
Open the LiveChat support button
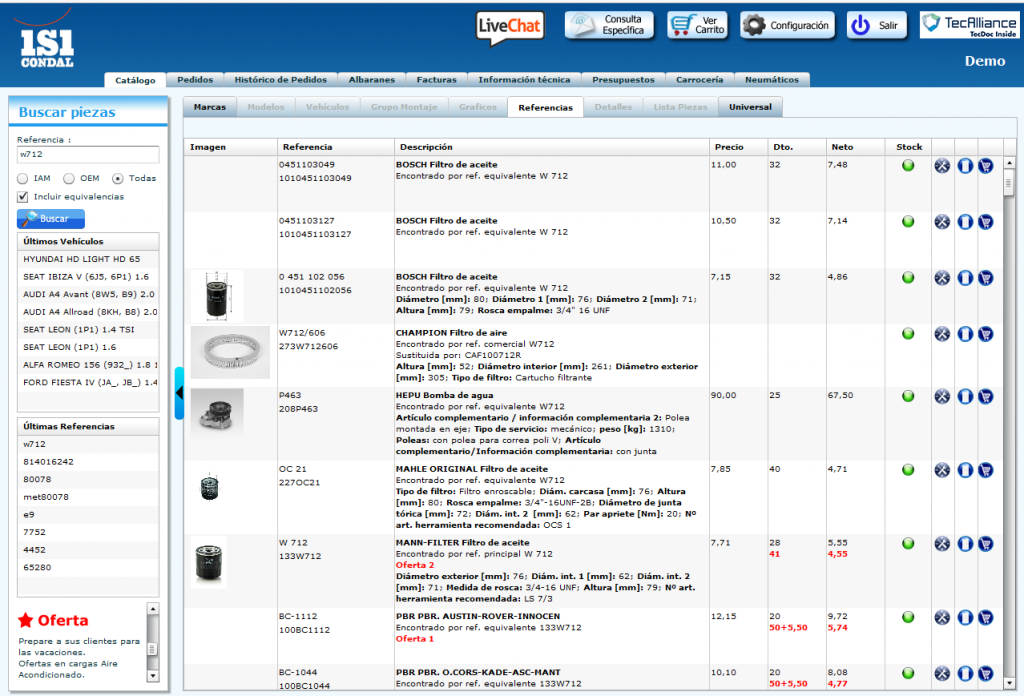pyautogui.click(x=510, y=27)
